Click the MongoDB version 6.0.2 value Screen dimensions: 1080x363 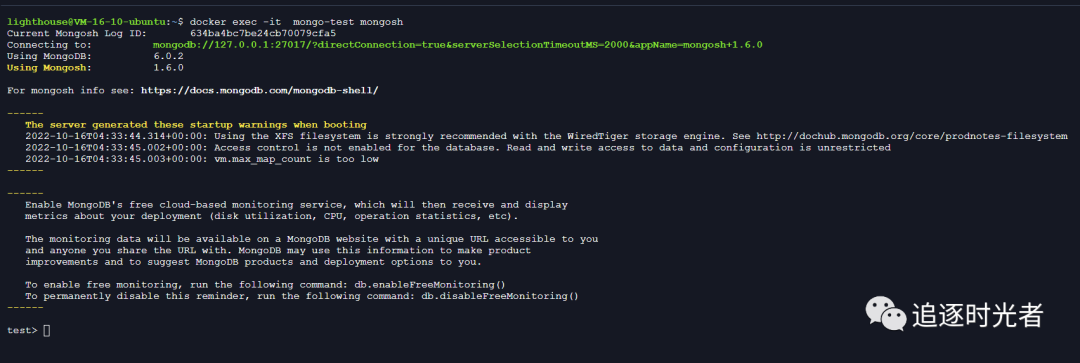click(x=168, y=56)
